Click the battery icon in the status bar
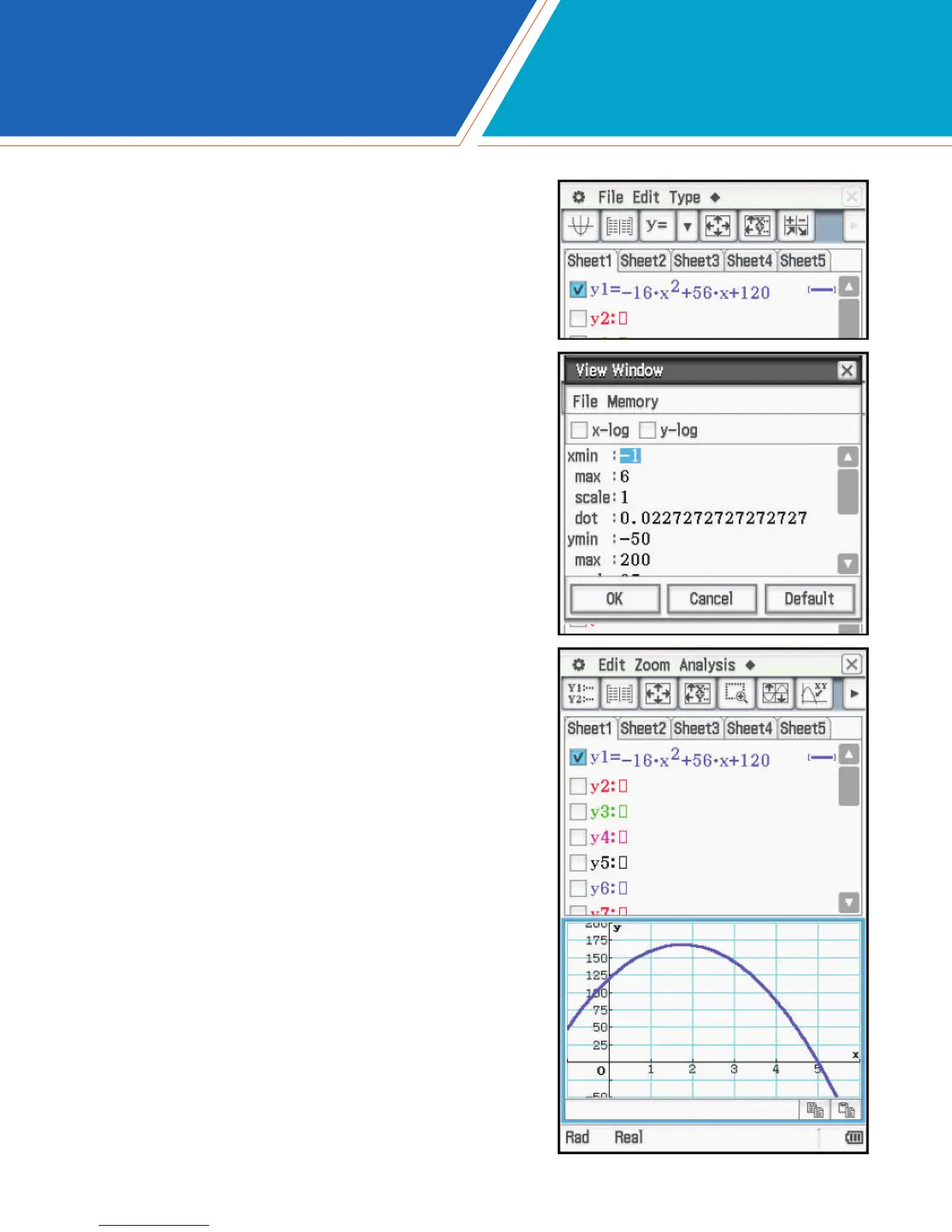Screen dimensions: 952x1232 pyautogui.click(x=854, y=1138)
